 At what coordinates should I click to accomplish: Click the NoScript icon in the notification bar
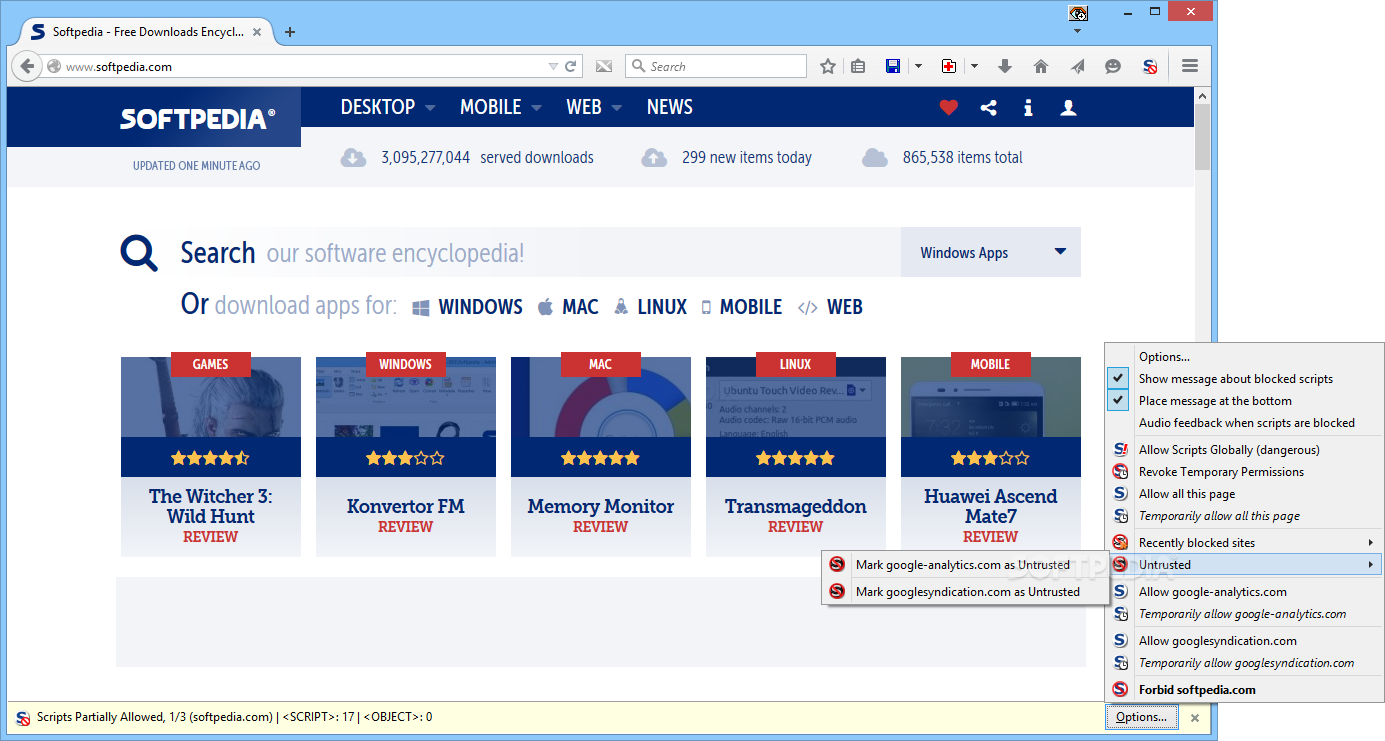click(23, 717)
